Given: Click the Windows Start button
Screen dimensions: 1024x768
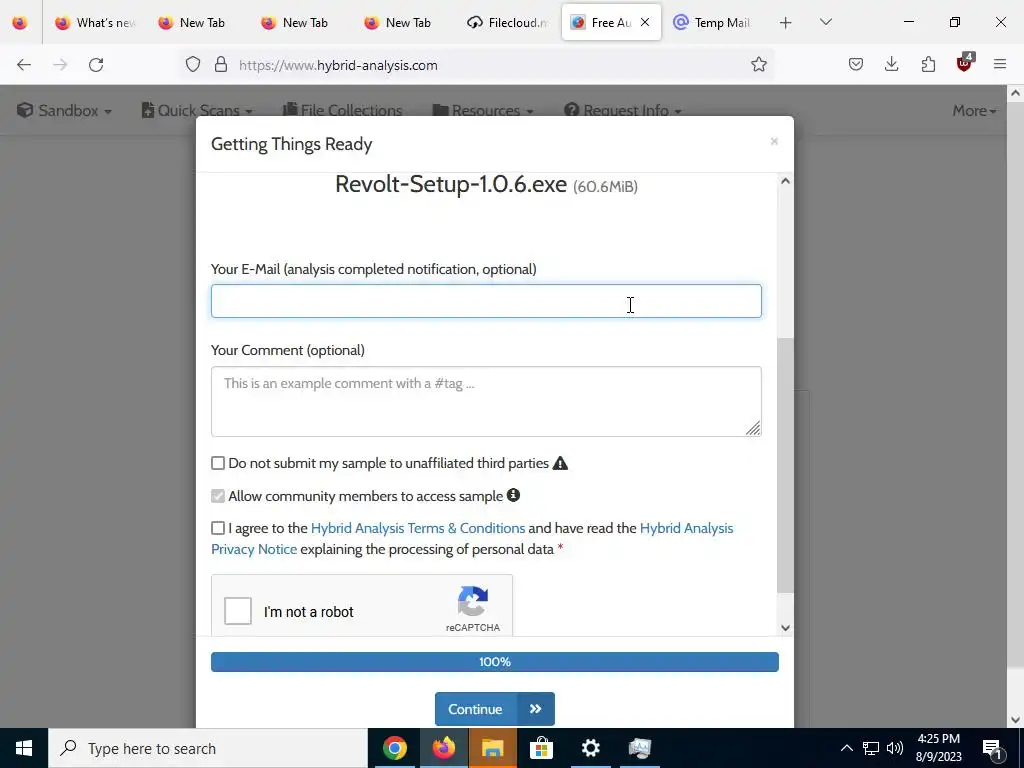Looking at the screenshot, I should pyautogui.click(x=24, y=748).
